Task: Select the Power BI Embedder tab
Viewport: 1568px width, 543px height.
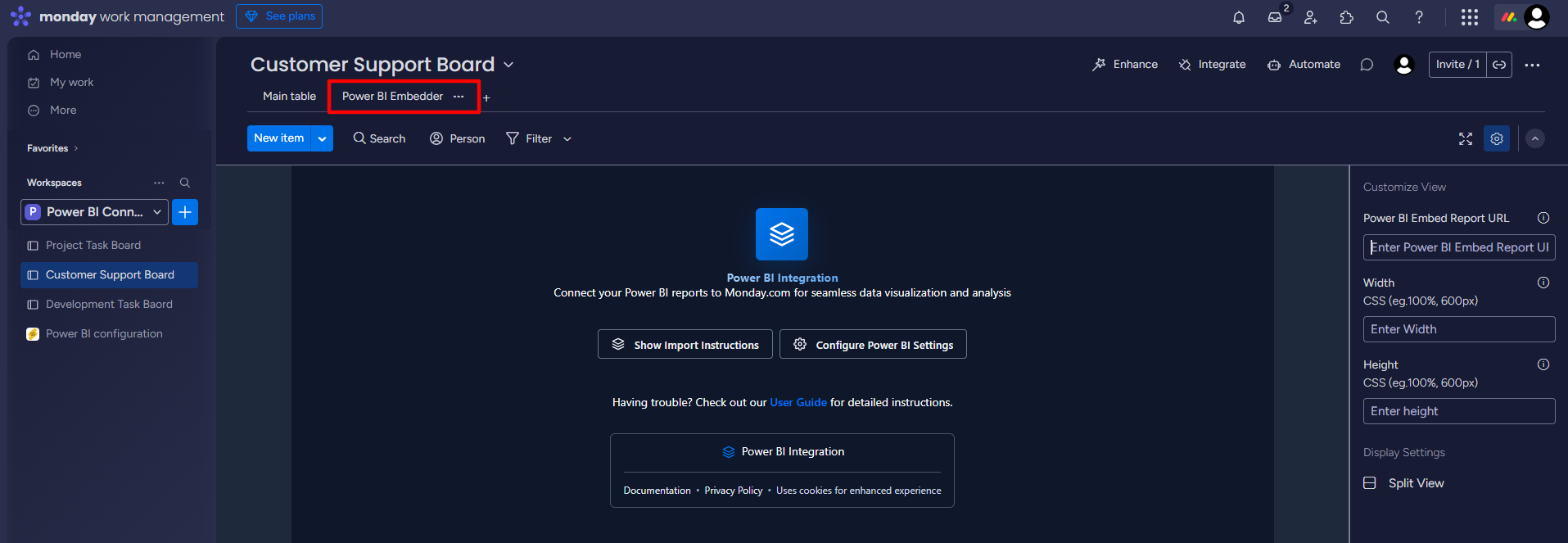Action: [392, 97]
